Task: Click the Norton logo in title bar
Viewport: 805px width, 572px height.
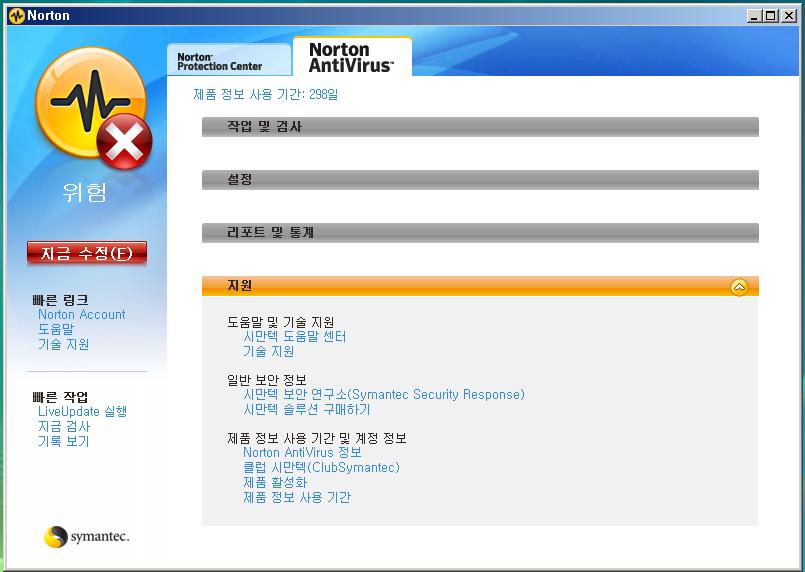Action: (x=17, y=15)
